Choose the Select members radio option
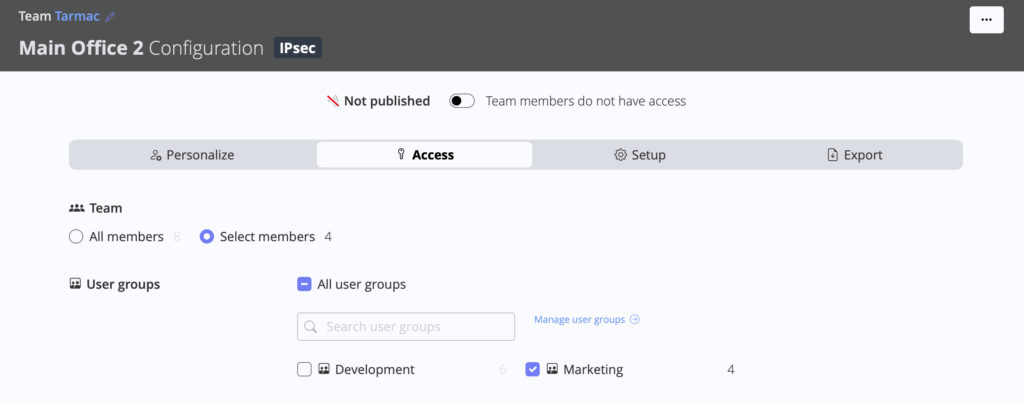The image size is (1024, 403). point(207,237)
